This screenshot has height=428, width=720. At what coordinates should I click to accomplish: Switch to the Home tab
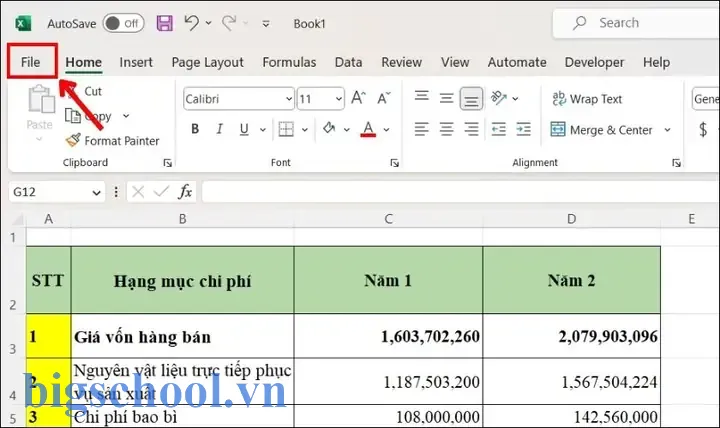click(84, 62)
